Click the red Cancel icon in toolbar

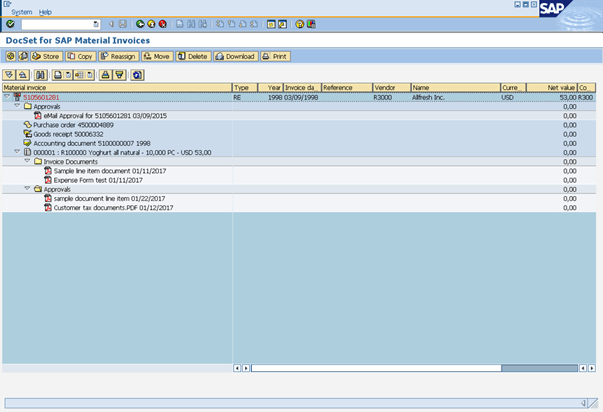coord(163,23)
